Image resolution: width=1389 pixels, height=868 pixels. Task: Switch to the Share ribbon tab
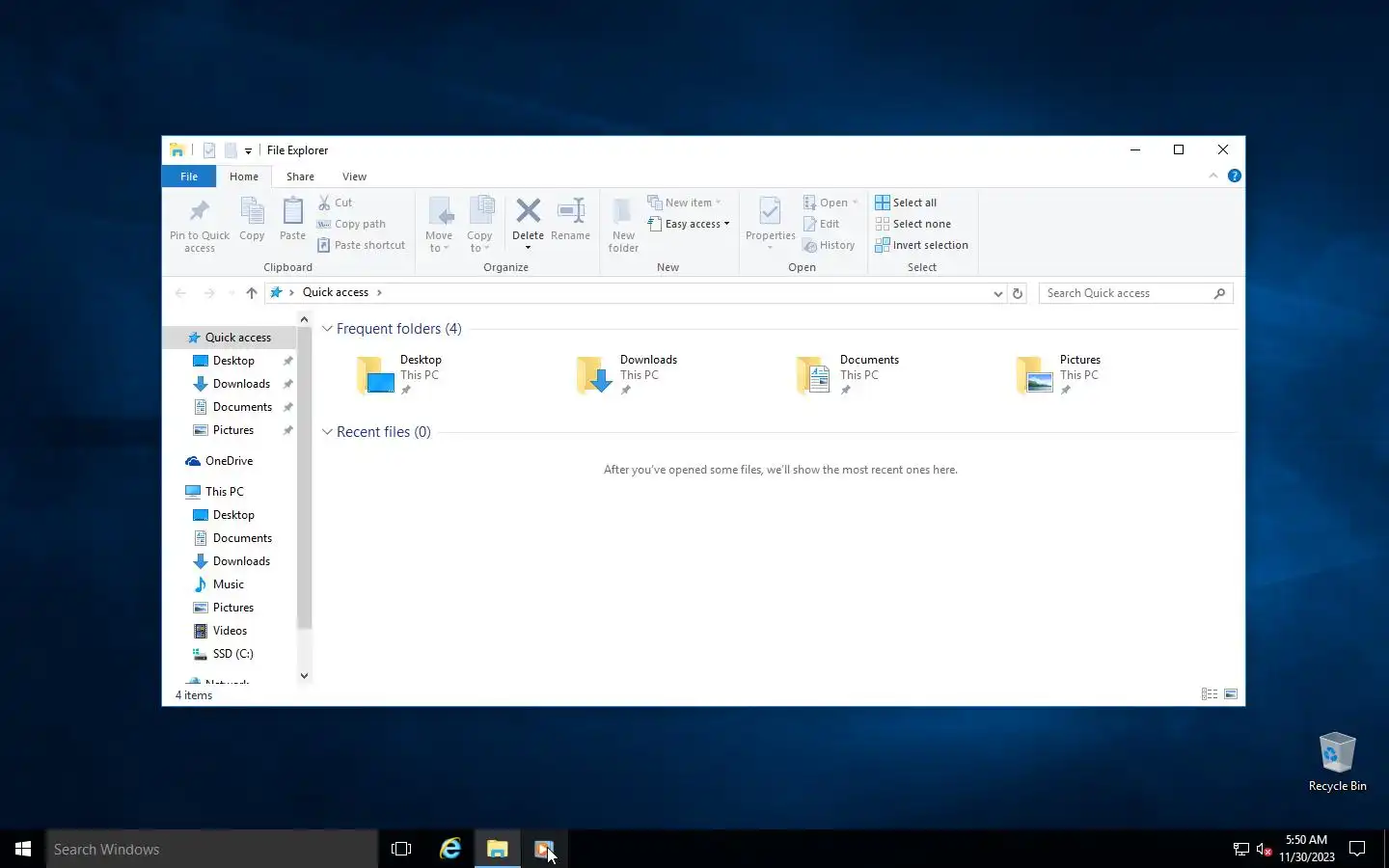[300, 176]
